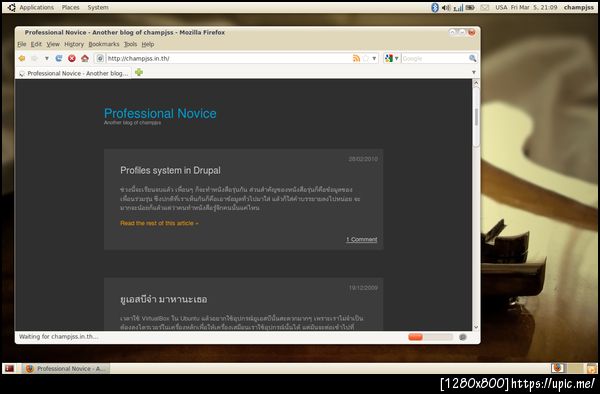Subscribe using the orange RSS feed icon
Viewport: 600px width, 394px height.
356,58
